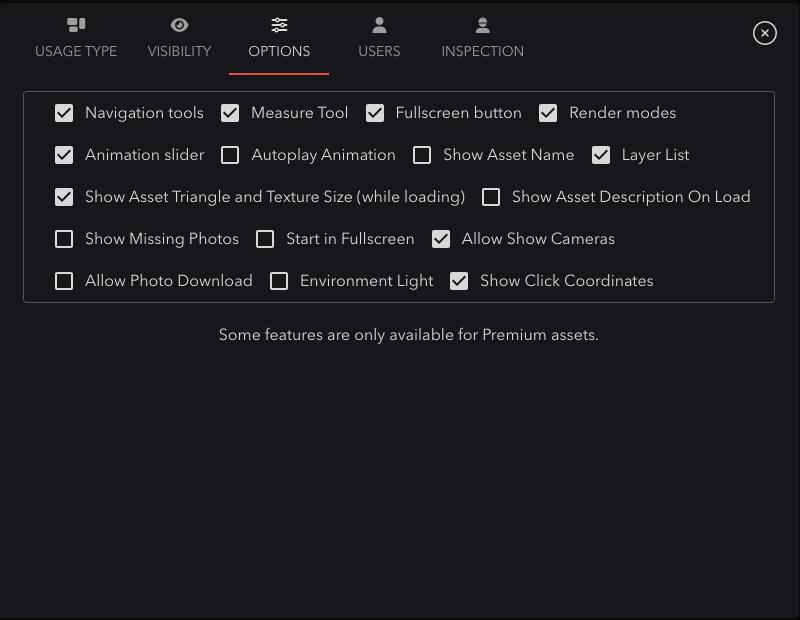Viewport: 800px width, 620px height.
Task: Check the Show Asset Name box
Action: pos(422,155)
